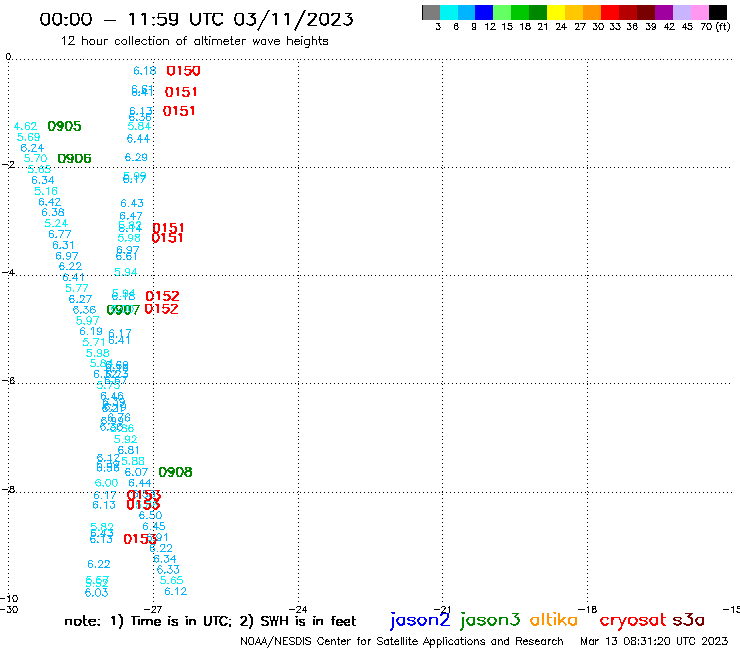Click the green time label '0906'
The width and height of the screenshot is (740, 650).
(74, 159)
